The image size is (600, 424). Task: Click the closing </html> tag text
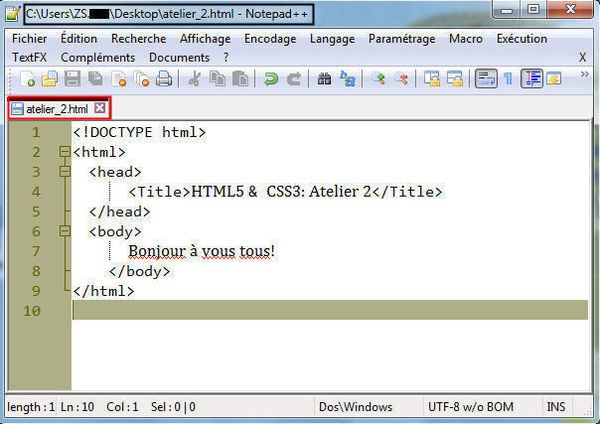coord(104,291)
